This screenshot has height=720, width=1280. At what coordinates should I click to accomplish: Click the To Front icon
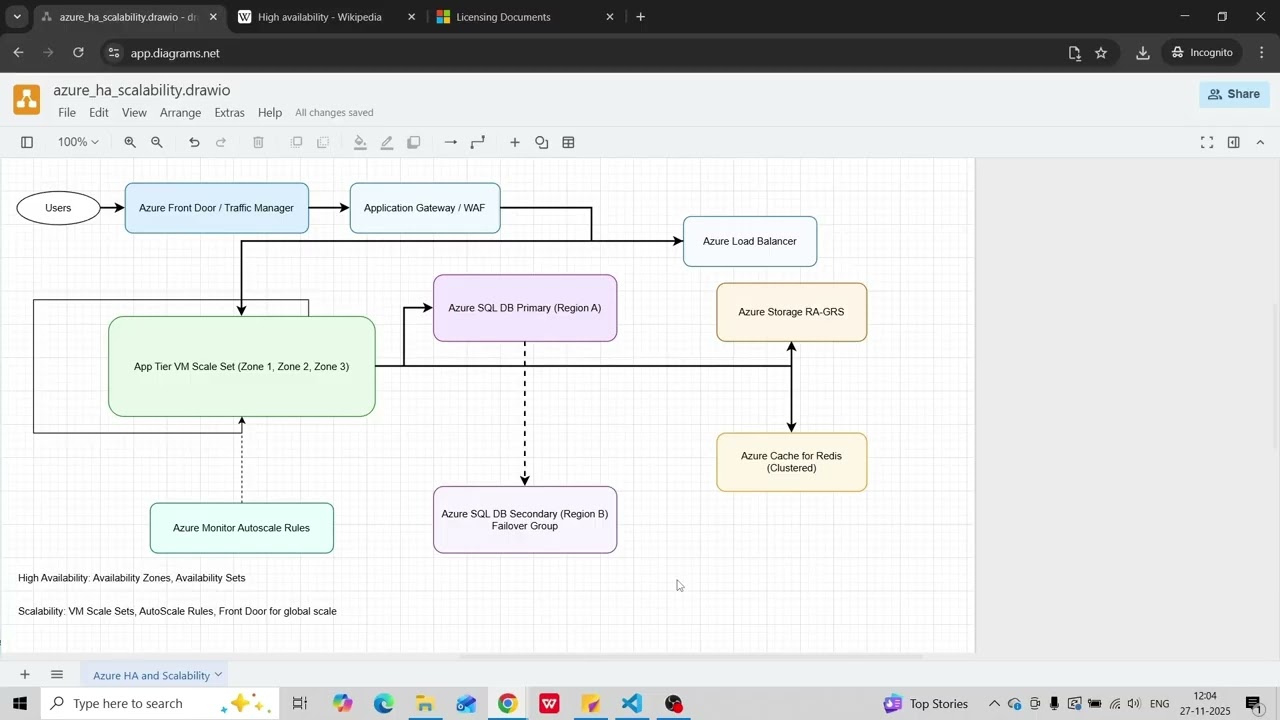(x=296, y=143)
